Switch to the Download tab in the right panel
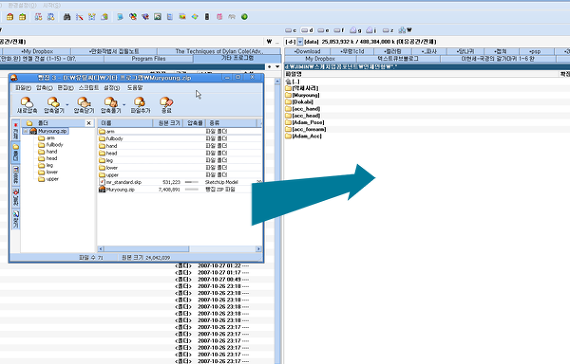The image size is (570, 364). point(307,51)
